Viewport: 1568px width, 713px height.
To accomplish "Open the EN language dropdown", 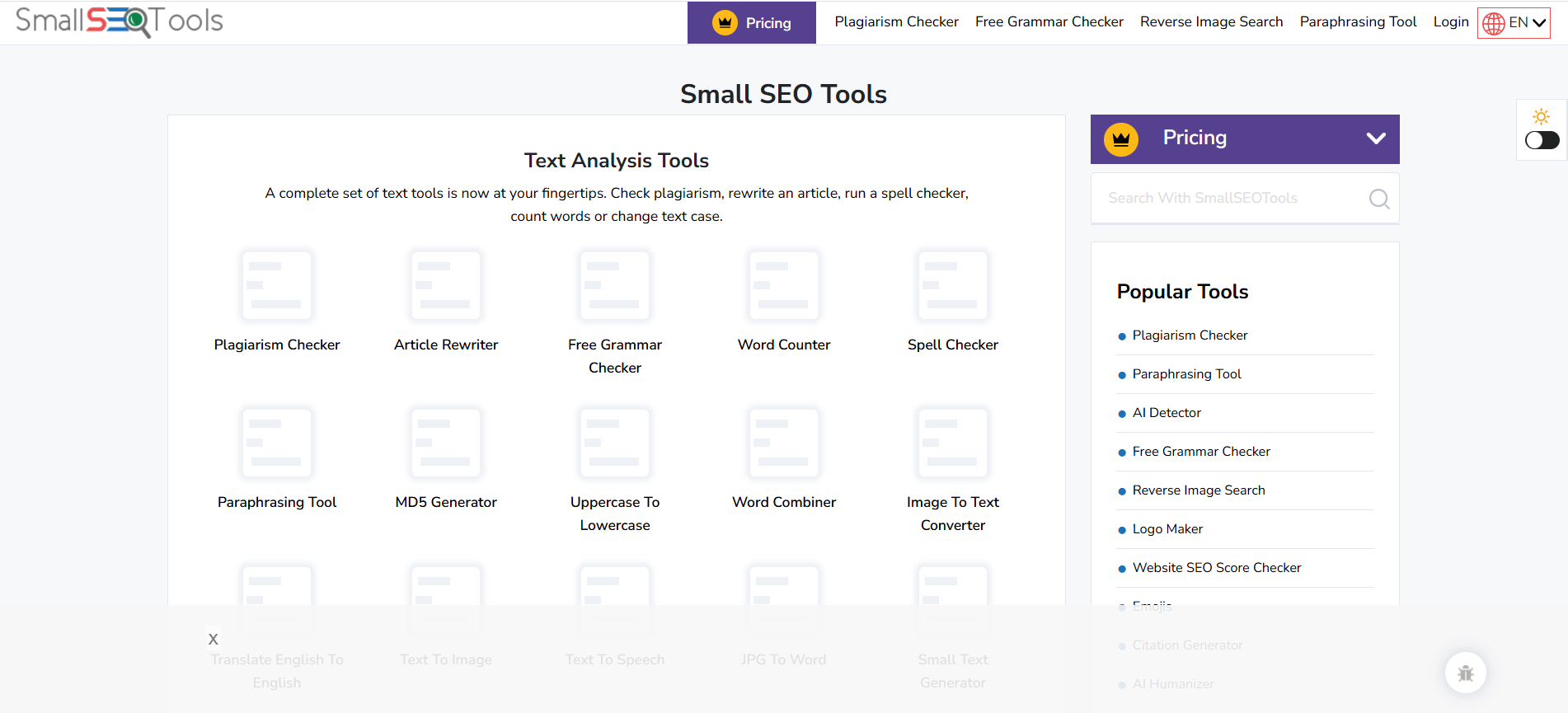I will pos(1514,23).
